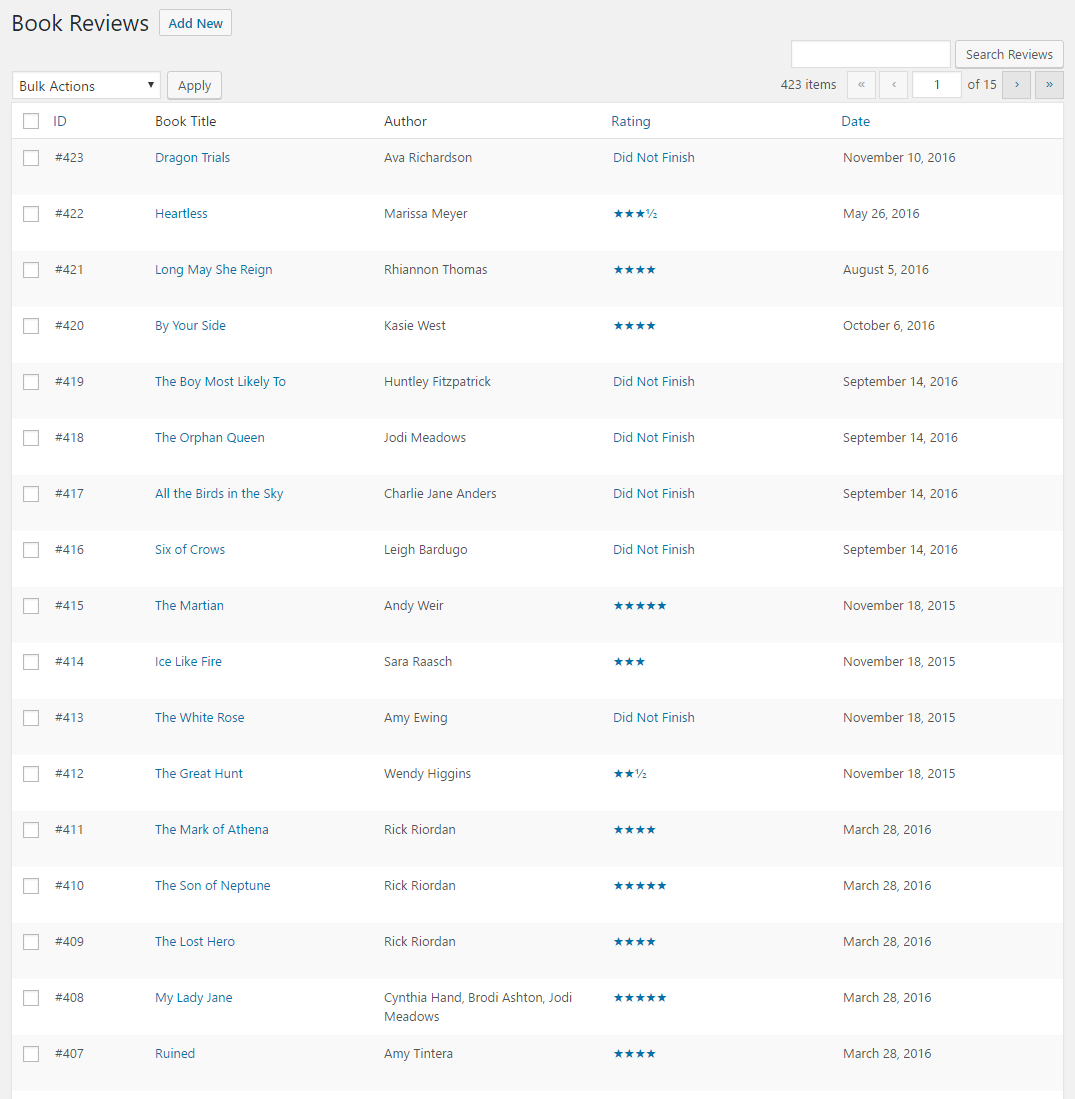This screenshot has width=1075, height=1099.
Task: Open the Dragon Trials review link
Action: pyautogui.click(x=192, y=158)
